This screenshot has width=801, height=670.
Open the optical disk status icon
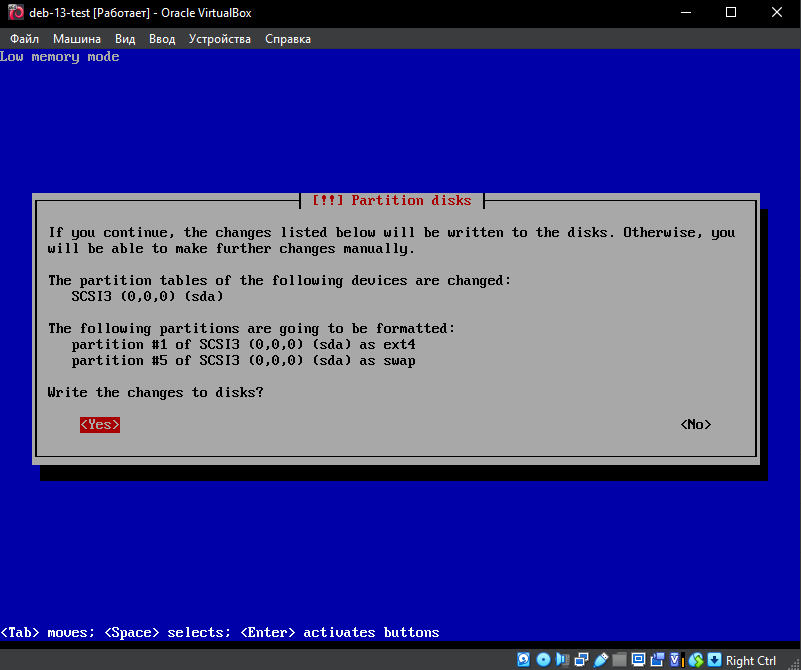[544, 660]
